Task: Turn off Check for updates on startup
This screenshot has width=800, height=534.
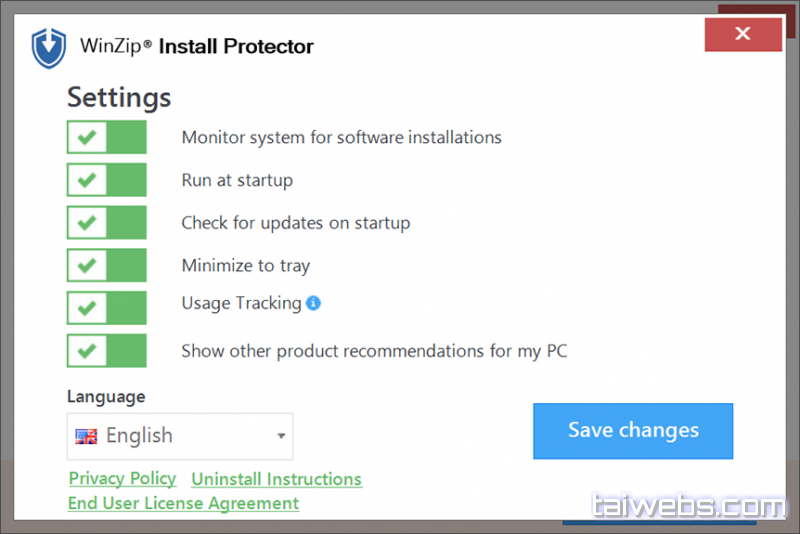Action: pos(107,222)
